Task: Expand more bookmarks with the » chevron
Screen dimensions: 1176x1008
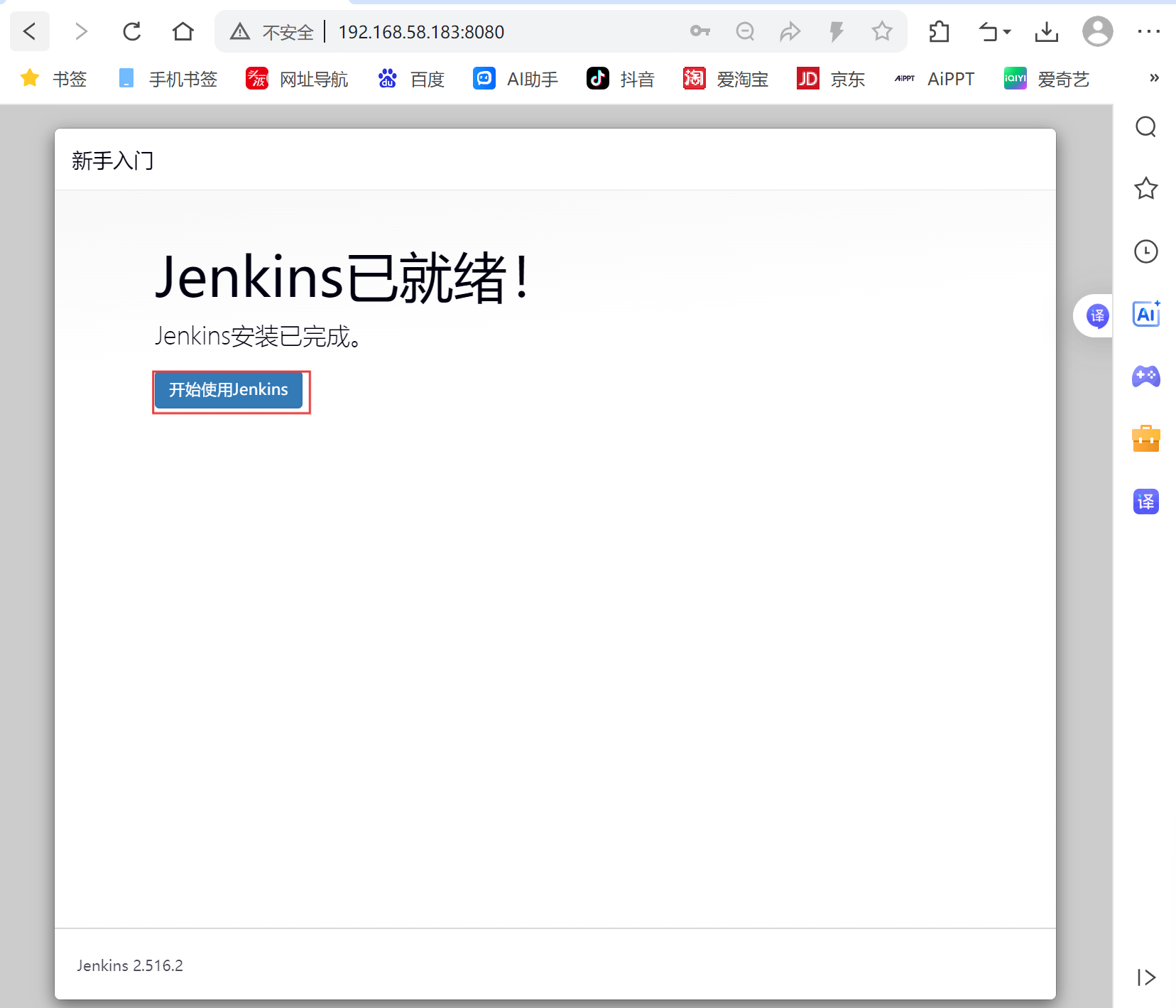Action: coord(1154,78)
